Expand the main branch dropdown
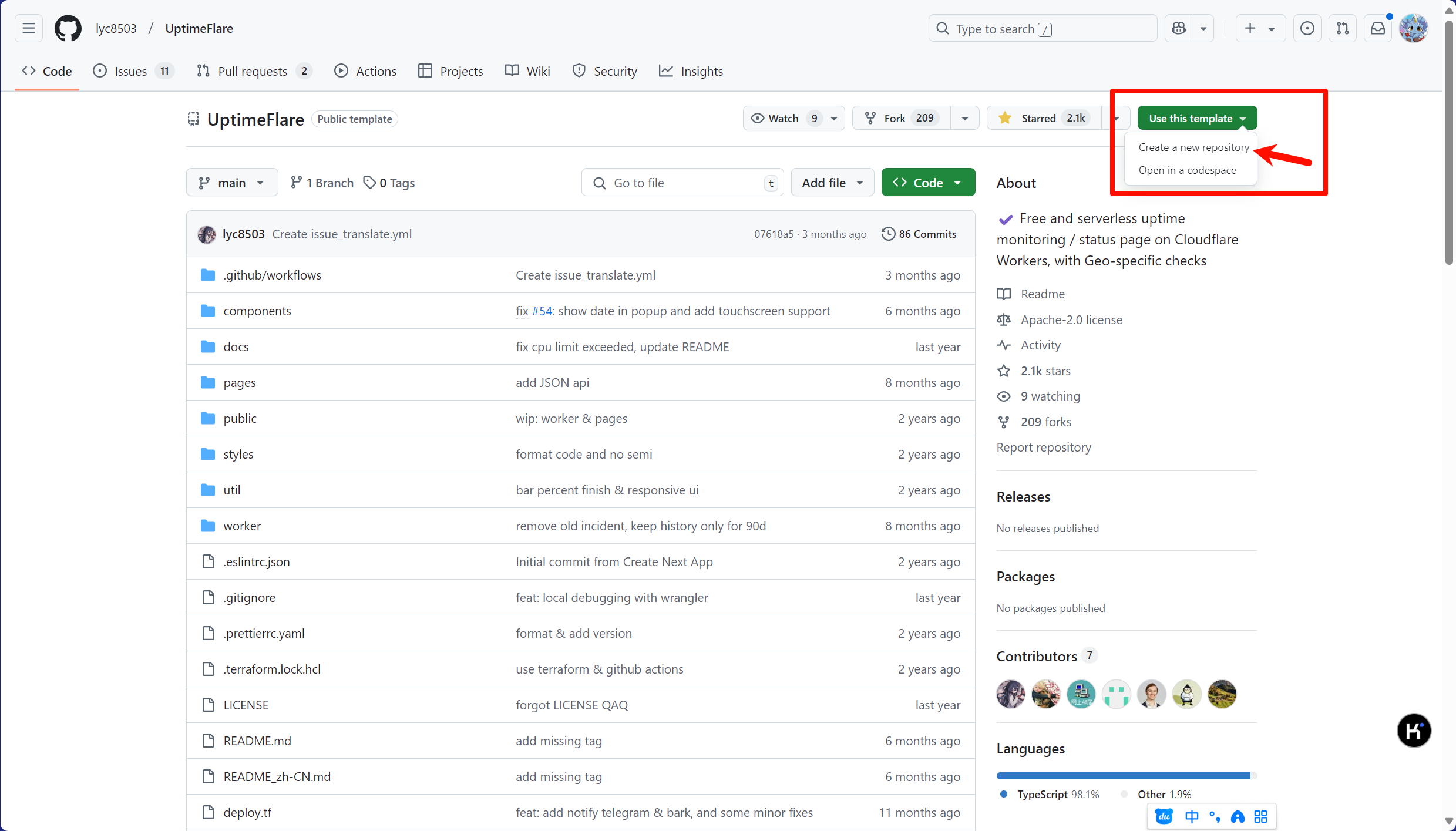This screenshot has height=831, width=1456. [x=232, y=183]
